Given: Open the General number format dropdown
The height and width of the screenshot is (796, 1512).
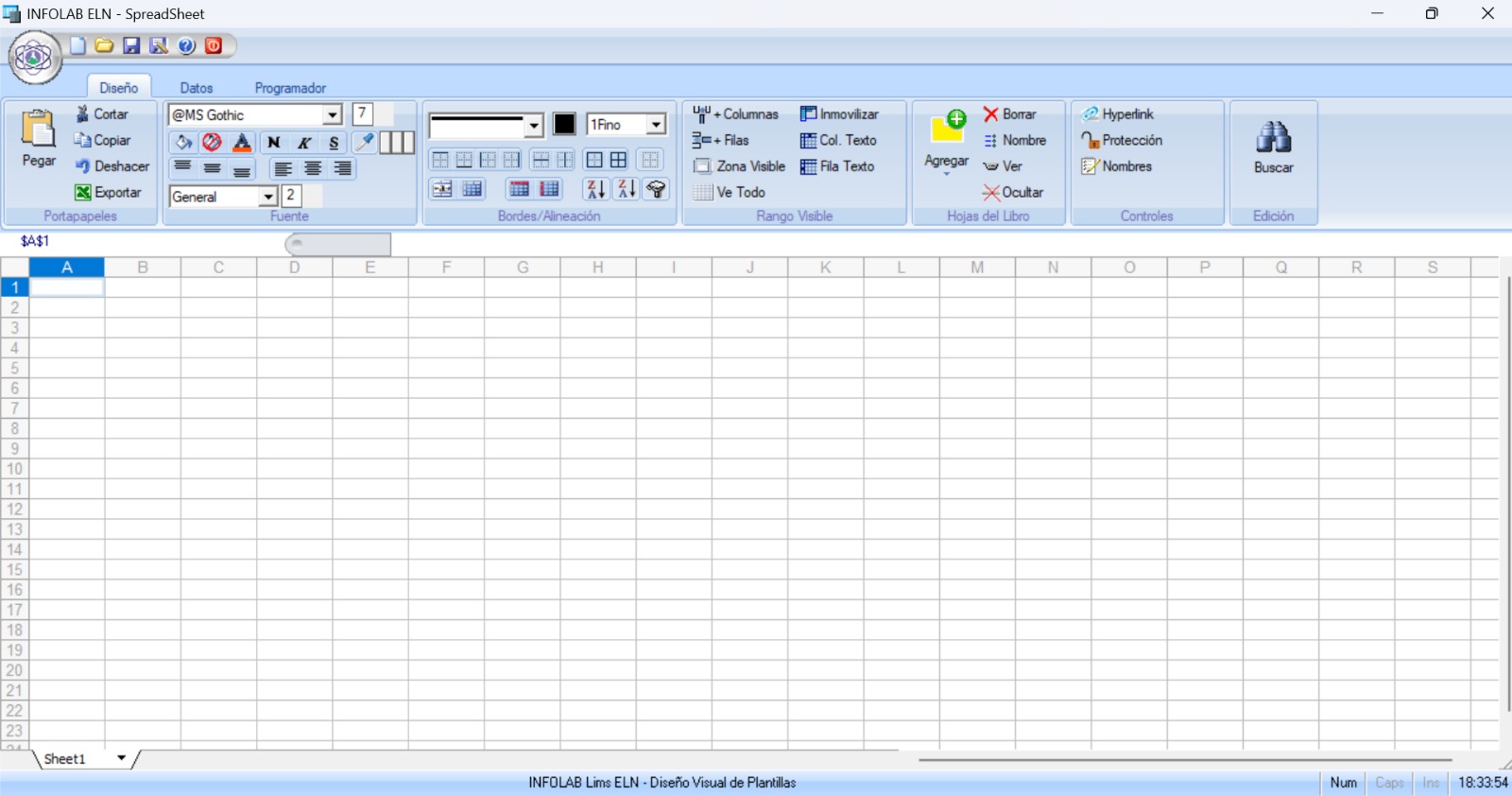Looking at the screenshot, I should click(268, 197).
